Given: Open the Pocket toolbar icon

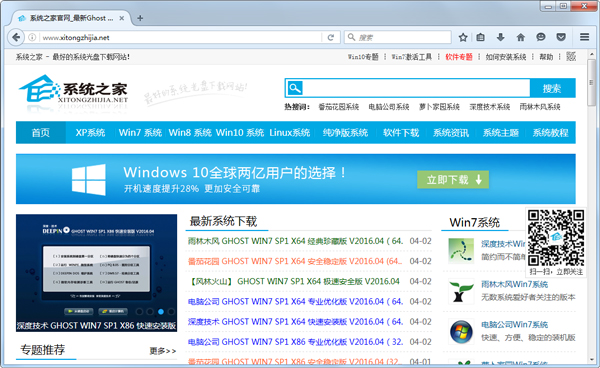Looking at the screenshot, I should point(561,37).
